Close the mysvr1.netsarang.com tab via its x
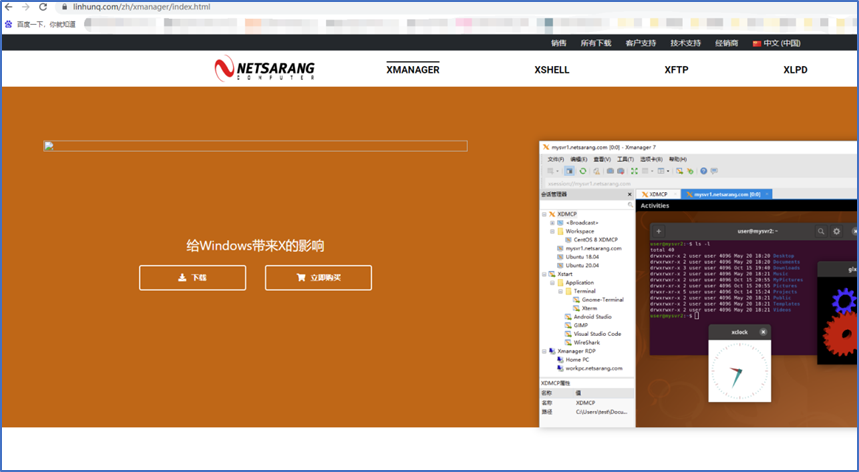This screenshot has width=859, height=472. coord(767,194)
